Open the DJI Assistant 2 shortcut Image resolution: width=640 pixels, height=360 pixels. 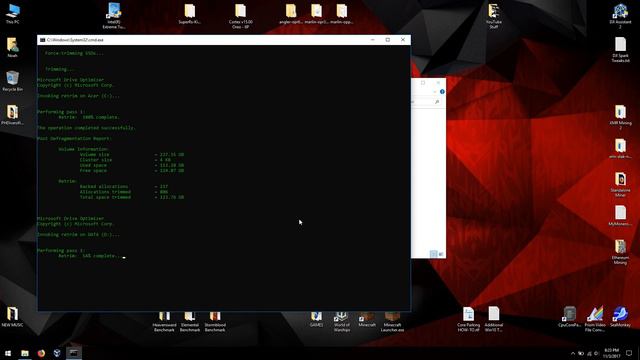pyautogui.click(x=620, y=16)
